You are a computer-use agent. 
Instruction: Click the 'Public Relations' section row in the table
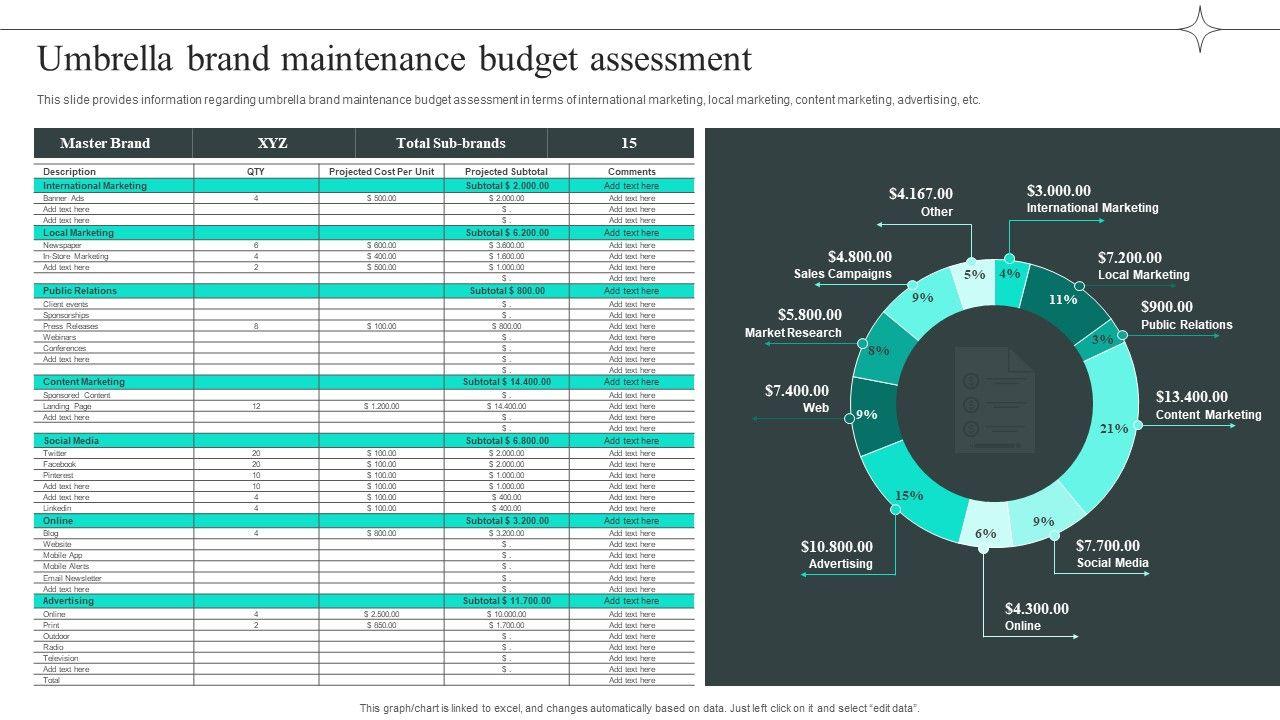tap(364, 291)
